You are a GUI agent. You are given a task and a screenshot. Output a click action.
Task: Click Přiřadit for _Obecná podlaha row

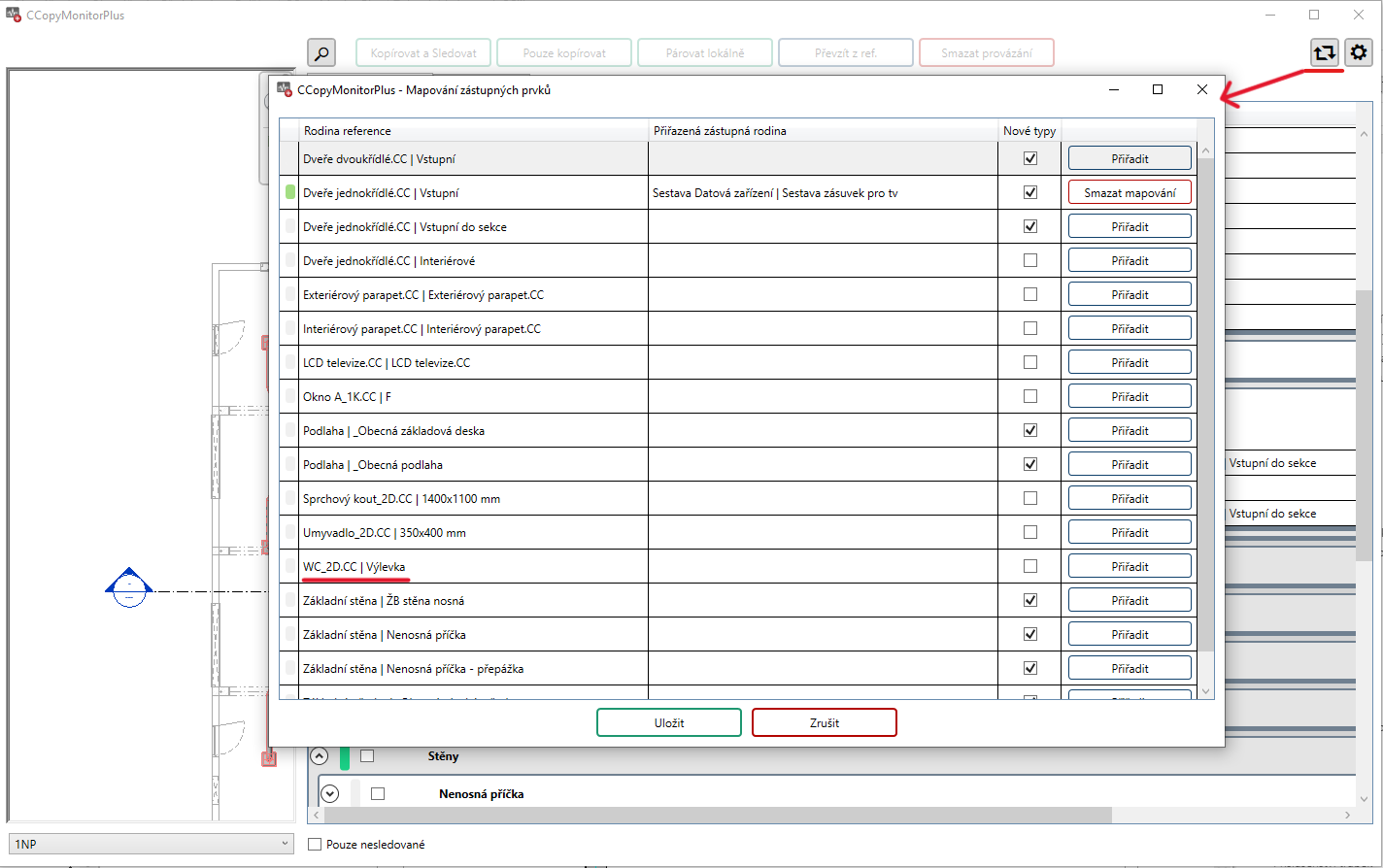1130,464
